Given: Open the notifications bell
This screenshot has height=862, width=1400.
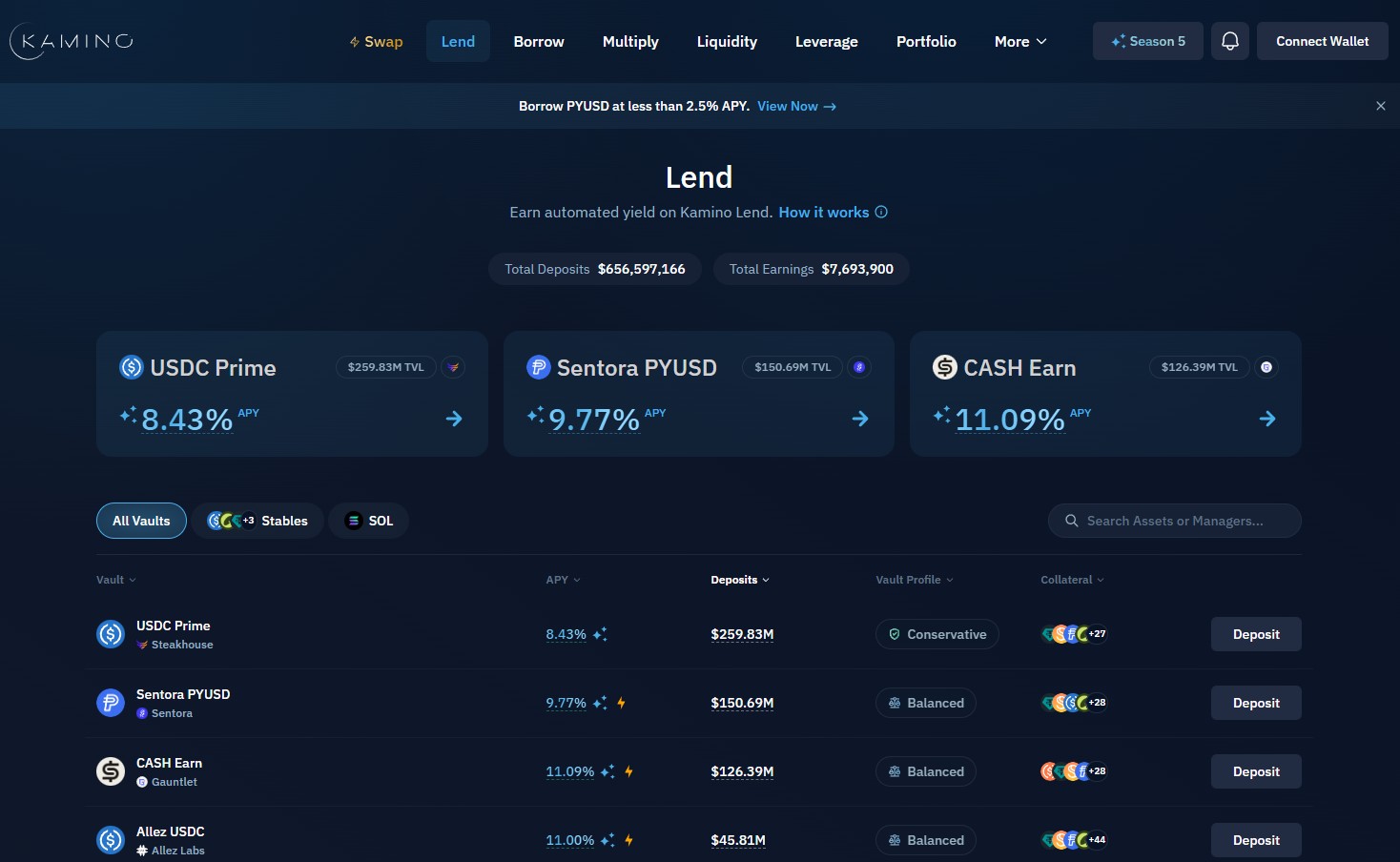Looking at the screenshot, I should 1229,41.
